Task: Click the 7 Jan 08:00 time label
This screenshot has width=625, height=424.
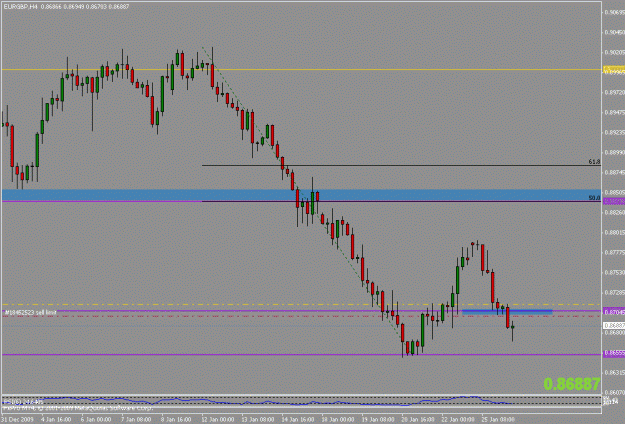Action: [136, 420]
